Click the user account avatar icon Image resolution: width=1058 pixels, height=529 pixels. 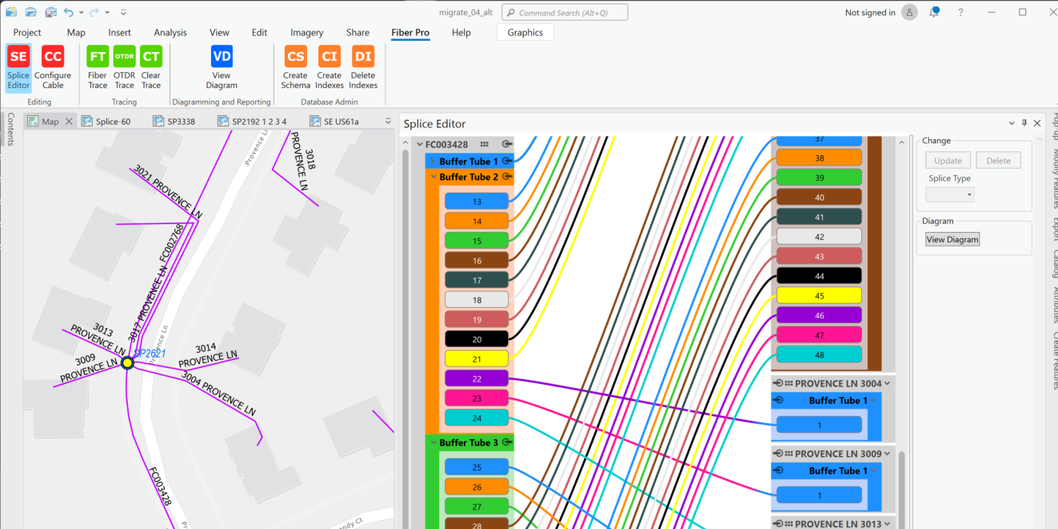(x=910, y=12)
